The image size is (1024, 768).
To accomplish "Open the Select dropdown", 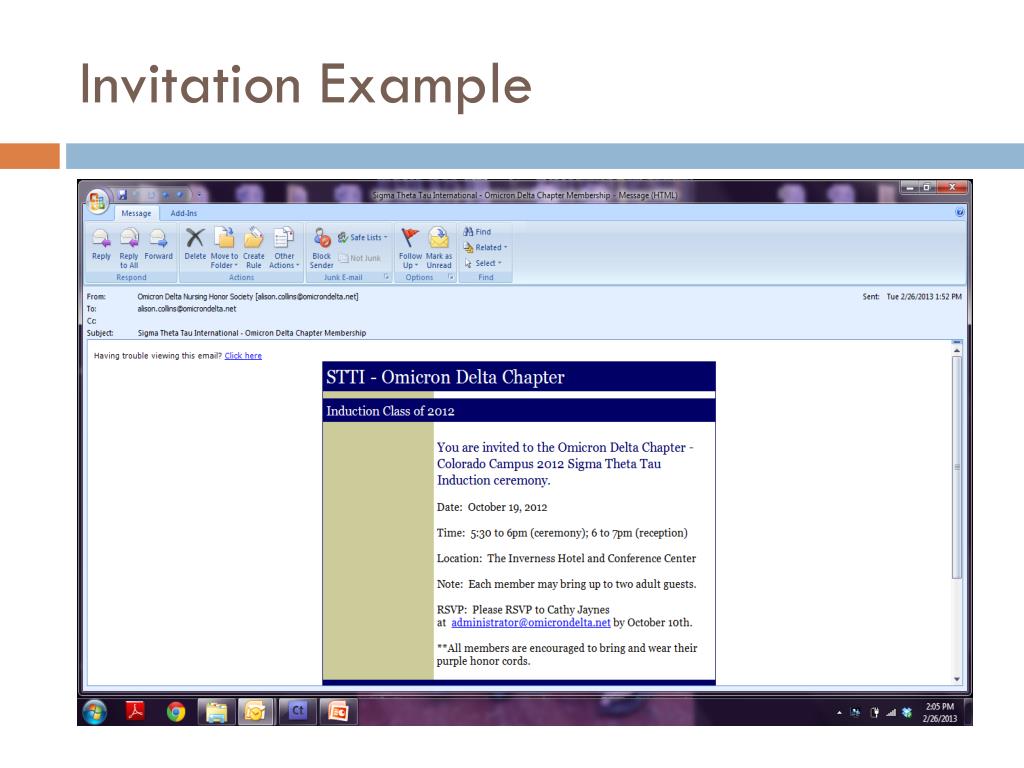I will (x=483, y=263).
